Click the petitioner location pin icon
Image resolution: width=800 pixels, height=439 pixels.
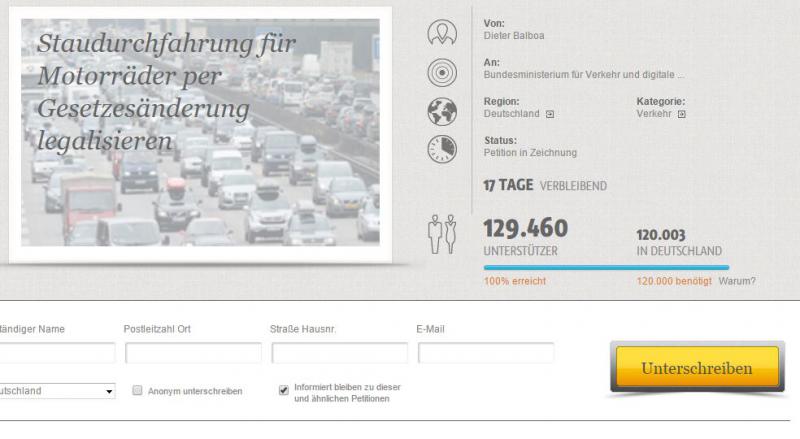click(x=442, y=32)
